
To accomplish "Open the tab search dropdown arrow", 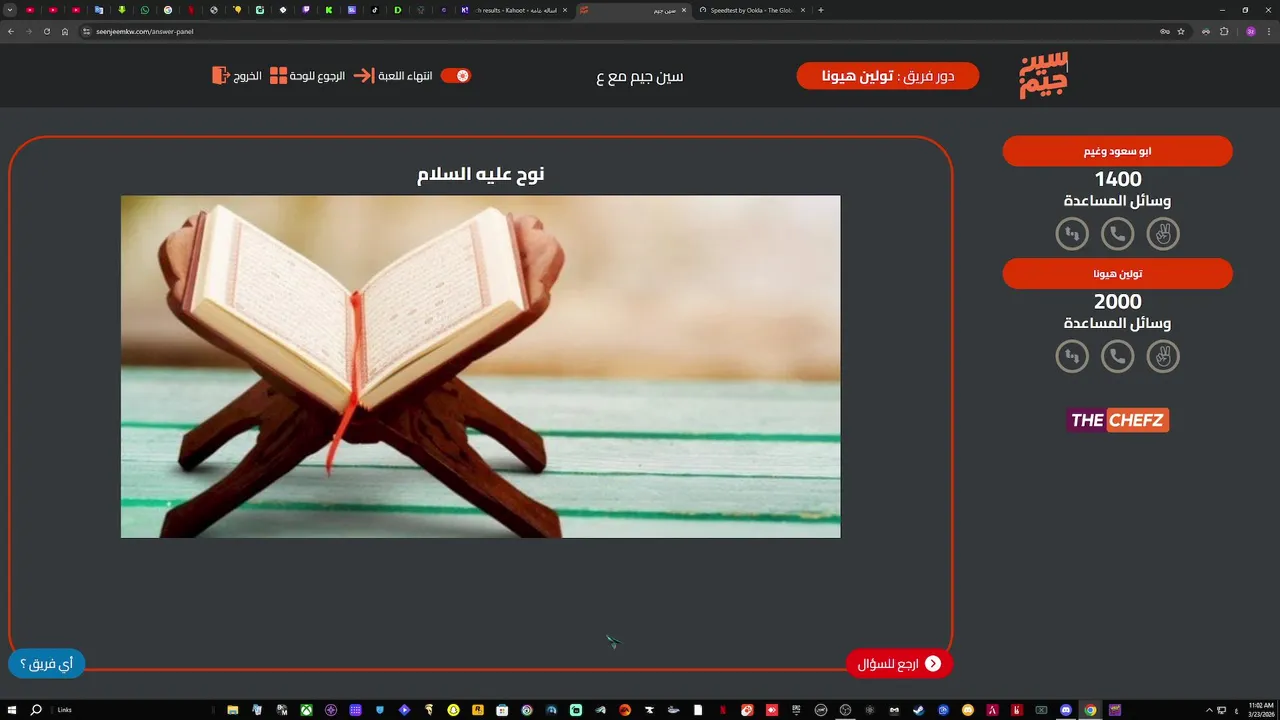I will tap(10, 10).
